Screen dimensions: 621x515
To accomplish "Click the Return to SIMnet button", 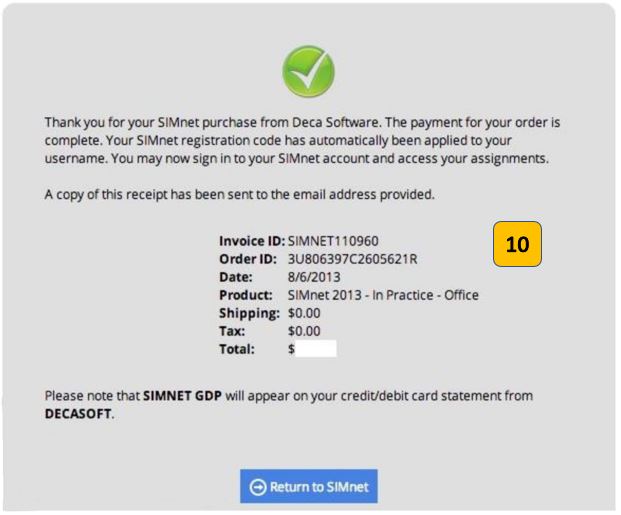I will click(x=309, y=486).
